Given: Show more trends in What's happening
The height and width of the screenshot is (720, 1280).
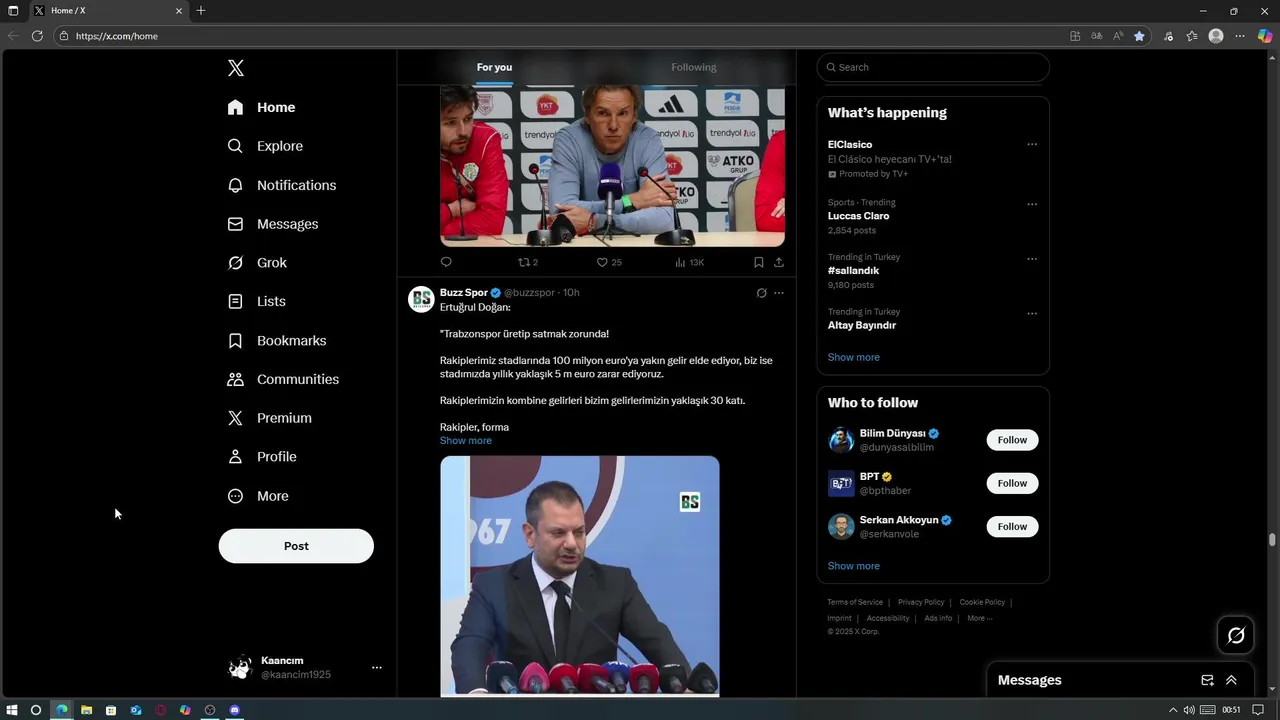Looking at the screenshot, I should [853, 357].
